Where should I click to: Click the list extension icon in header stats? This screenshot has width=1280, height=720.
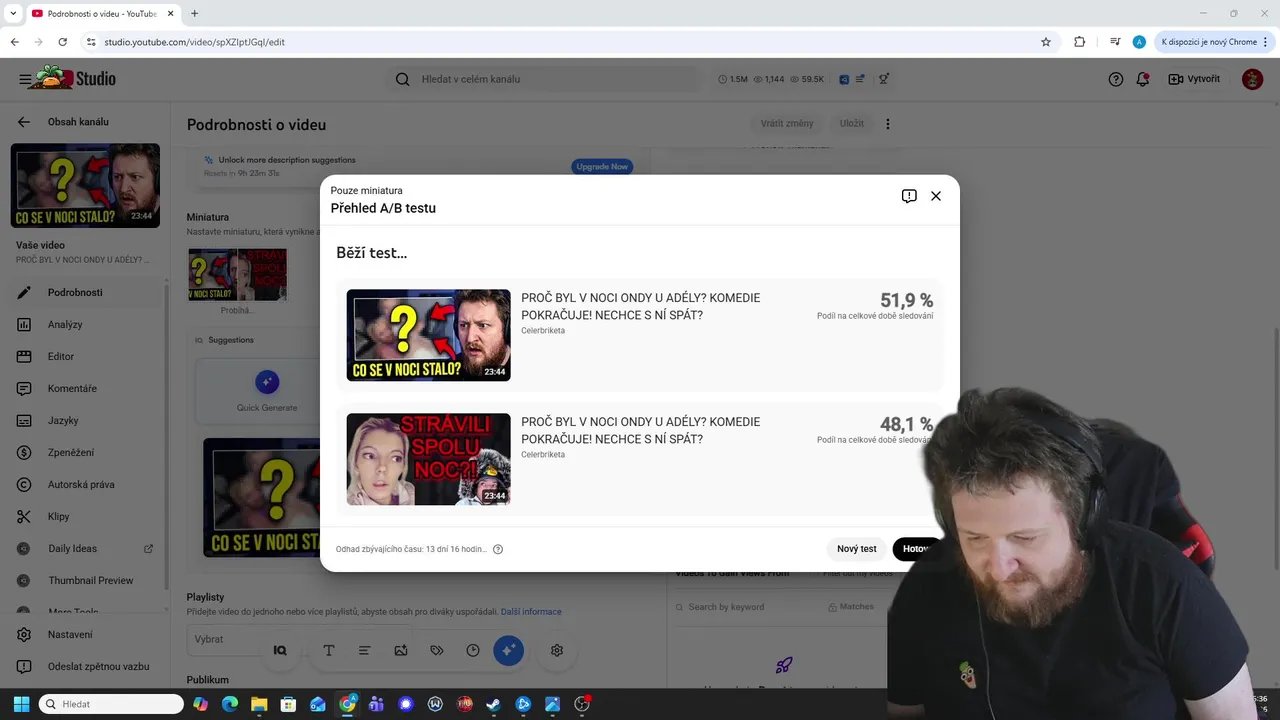tap(860, 79)
